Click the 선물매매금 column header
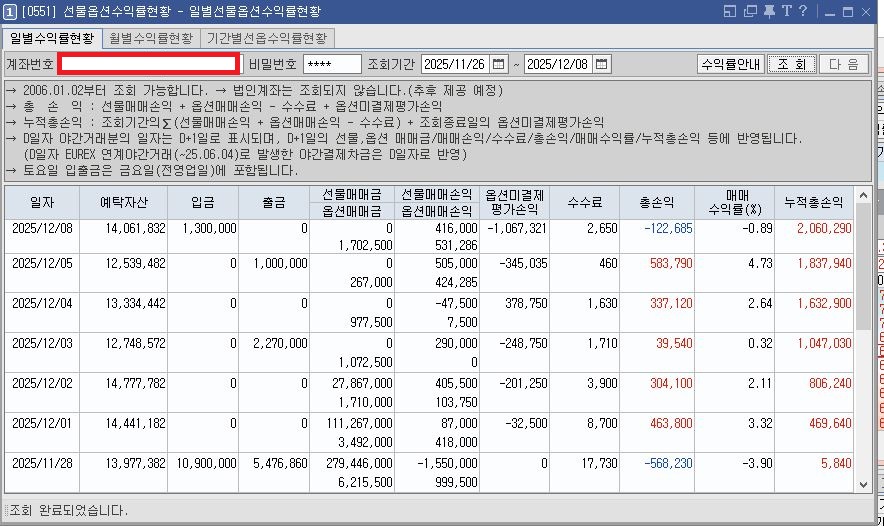The width and height of the screenshot is (884, 526). 352,195
